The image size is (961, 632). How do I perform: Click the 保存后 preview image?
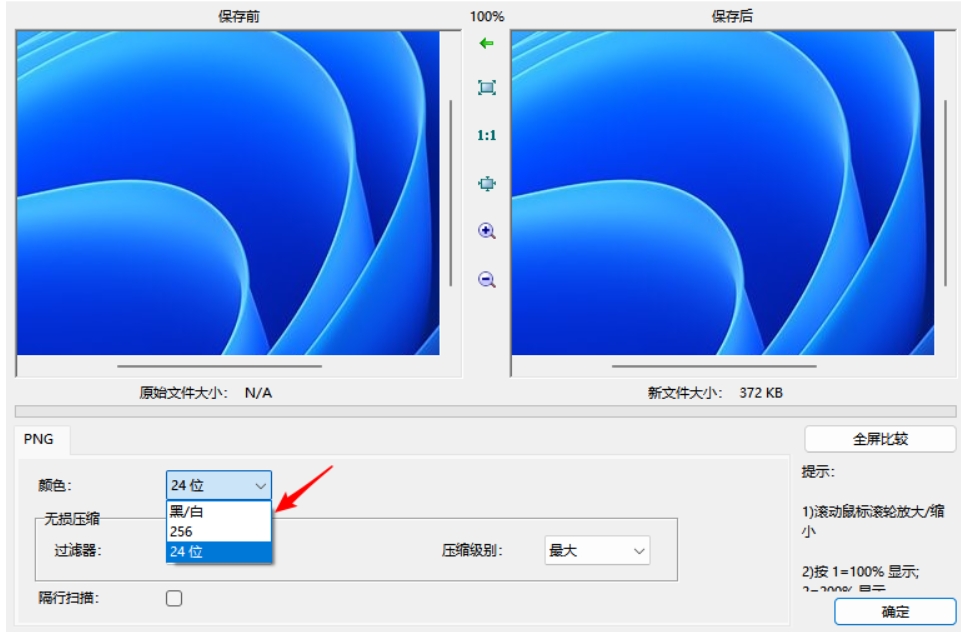click(x=723, y=193)
